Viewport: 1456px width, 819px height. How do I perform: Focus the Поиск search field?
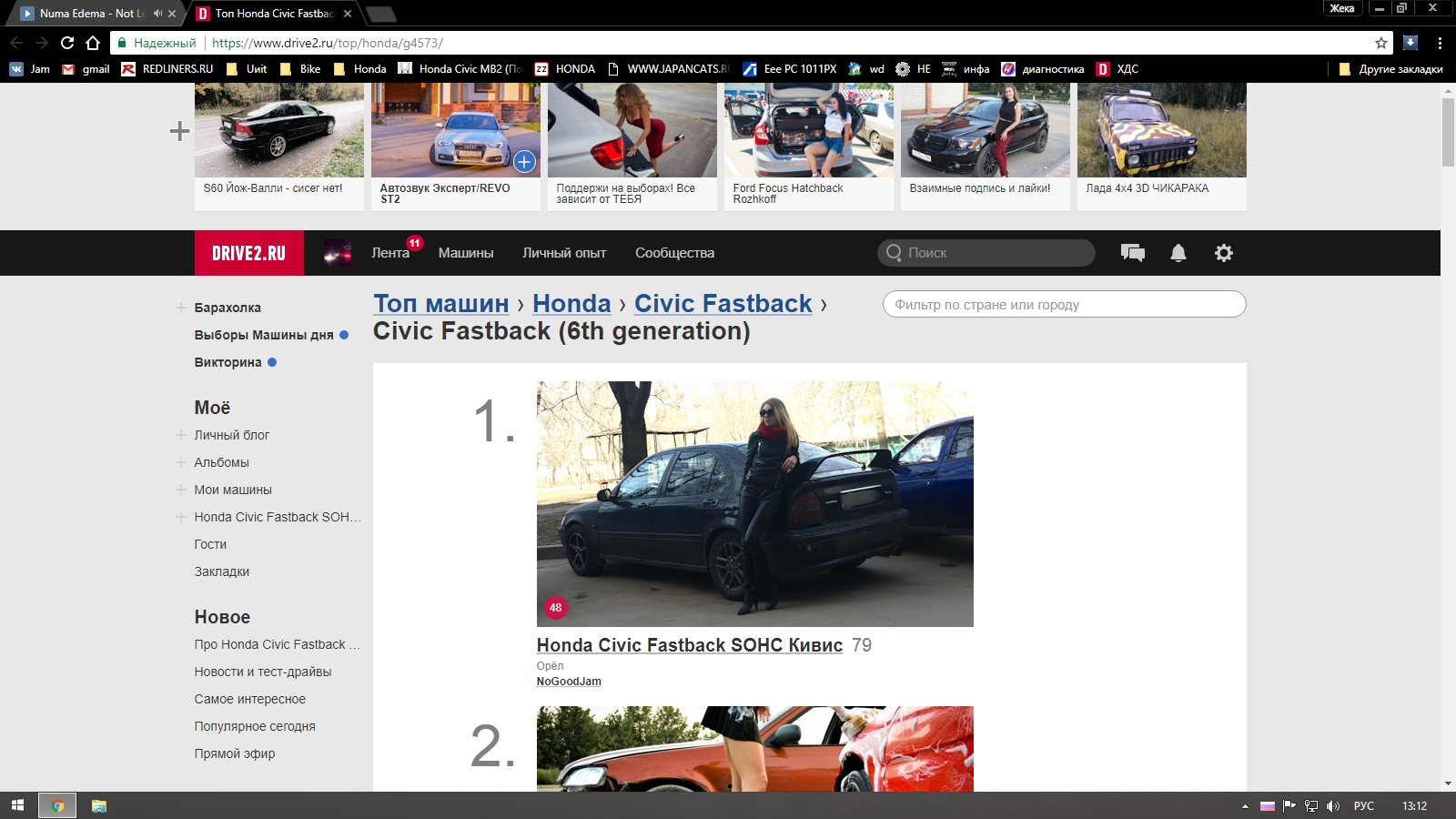(986, 253)
